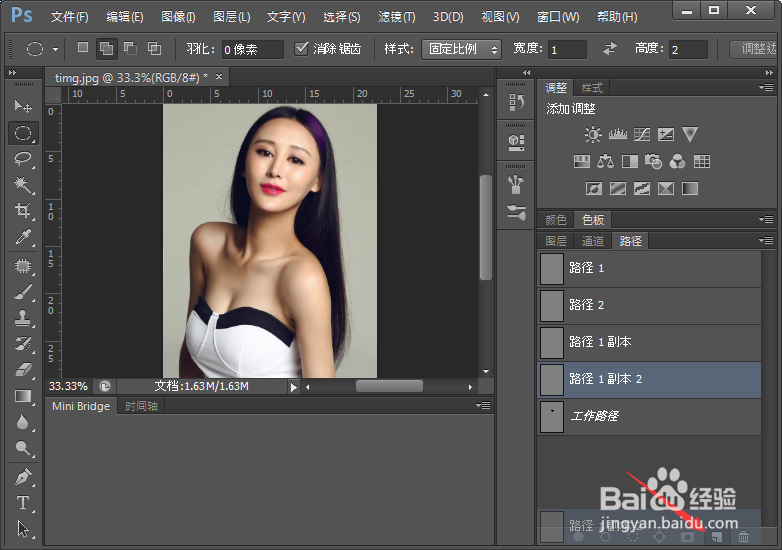
Task: Open the collapsed History panel icon
Action: pos(516,102)
